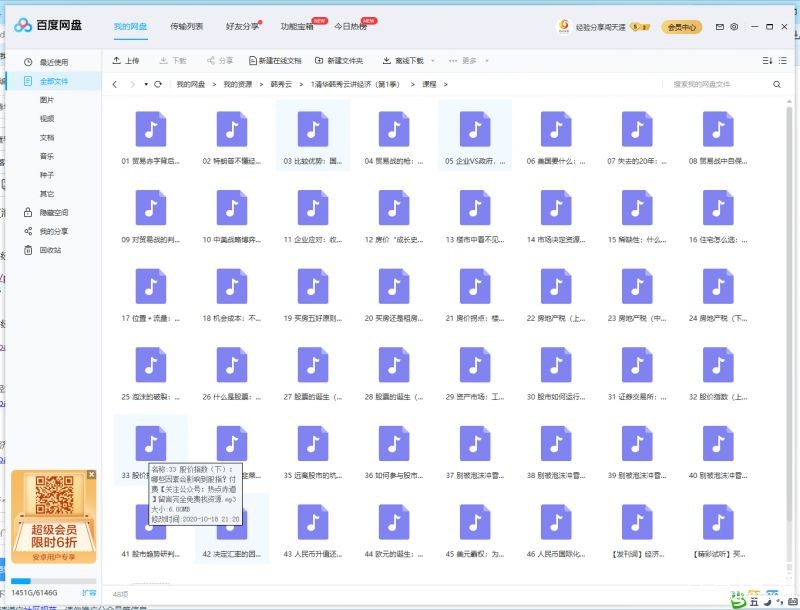Open the 最近使用 recent files section
The height and width of the screenshot is (610, 800).
(53, 62)
